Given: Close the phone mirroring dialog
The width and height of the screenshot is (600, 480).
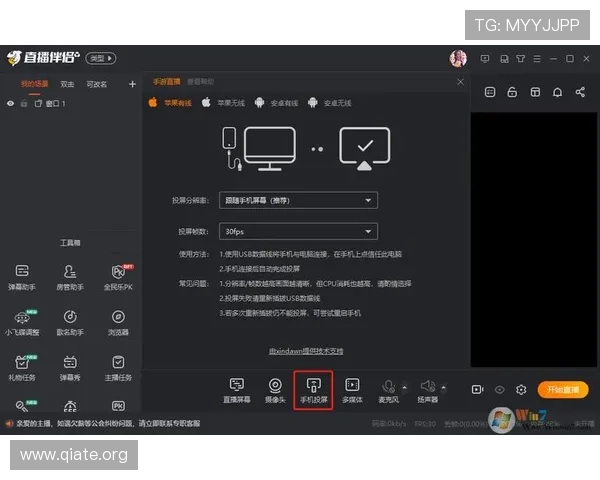Looking at the screenshot, I should coord(460,82).
